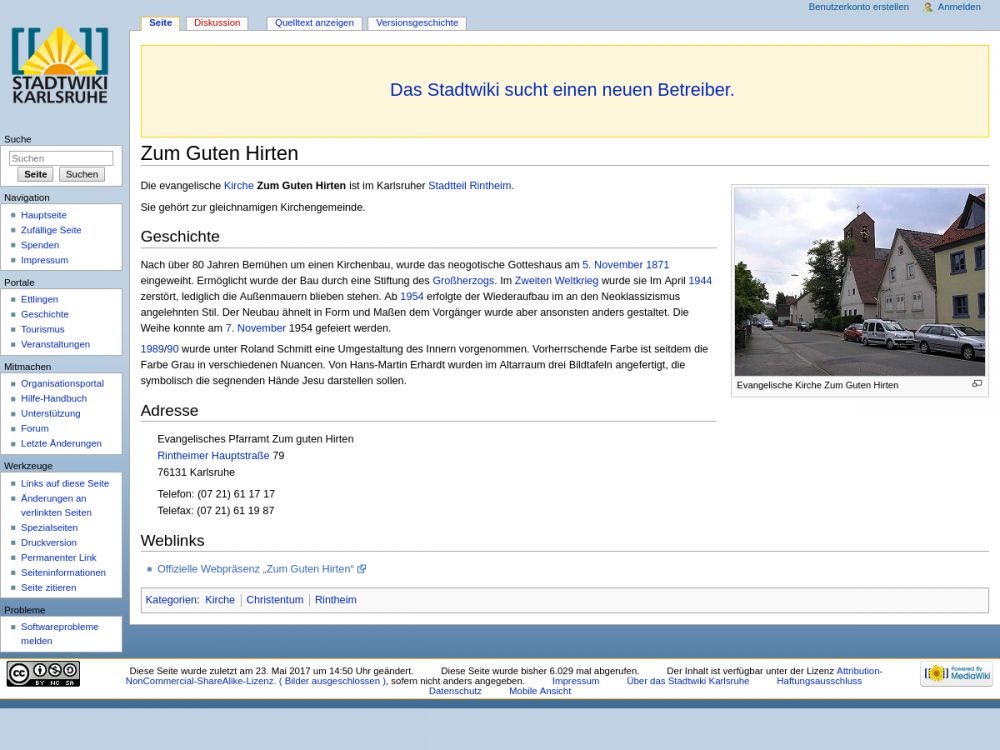The width and height of the screenshot is (1000, 750).
Task: Open the Rintheimer Hauptstraße address link
Action: pyautogui.click(x=213, y=456)
